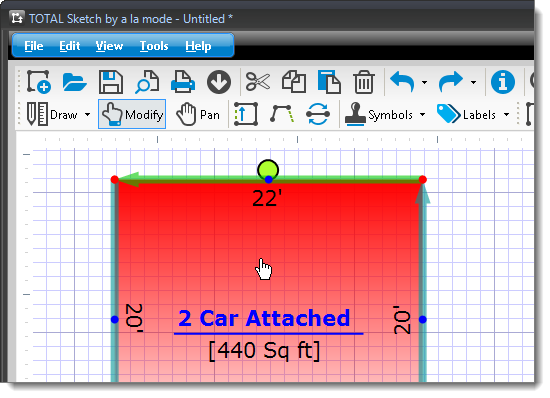Screen dimensions: 550x398
Task: Open the File menu
Action: click(34, 46)
